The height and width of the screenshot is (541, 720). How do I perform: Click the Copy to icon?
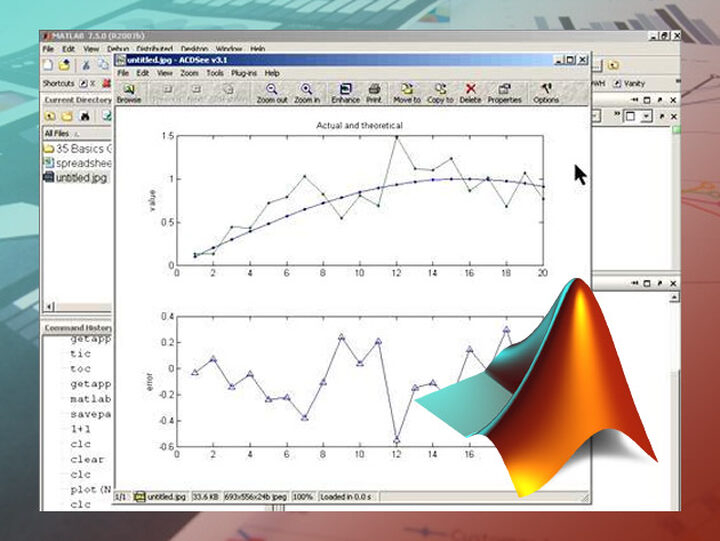[x=440, y=91]
